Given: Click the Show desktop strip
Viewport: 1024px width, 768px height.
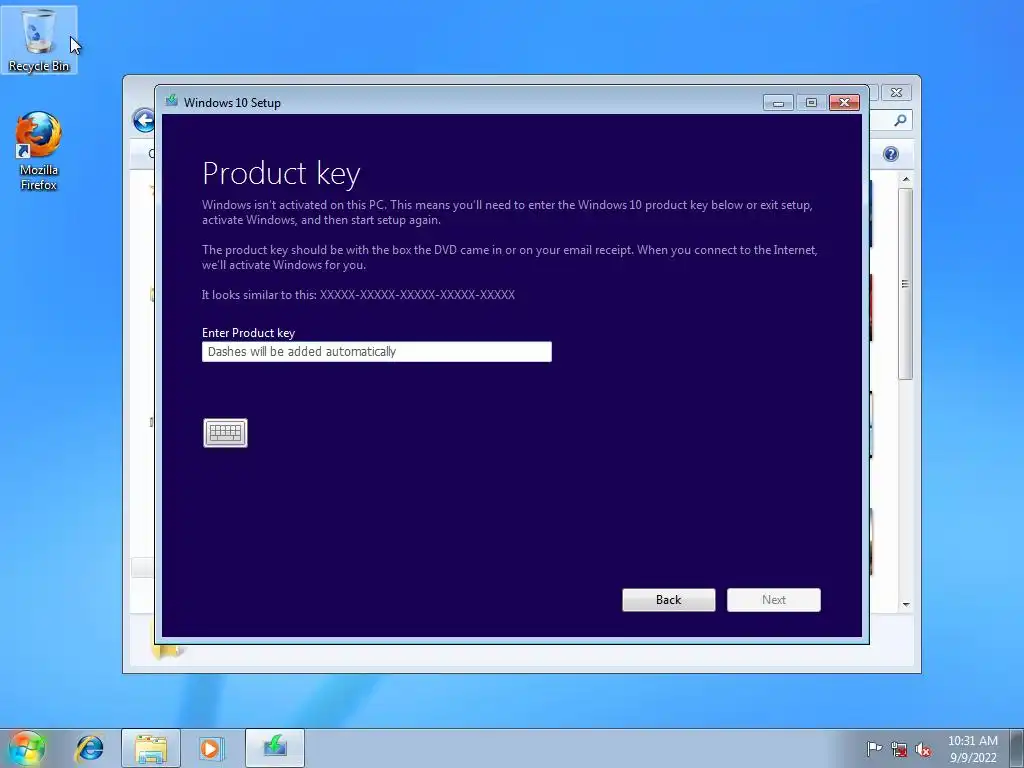Looking at the screenshot, I should coord(1017,748).
